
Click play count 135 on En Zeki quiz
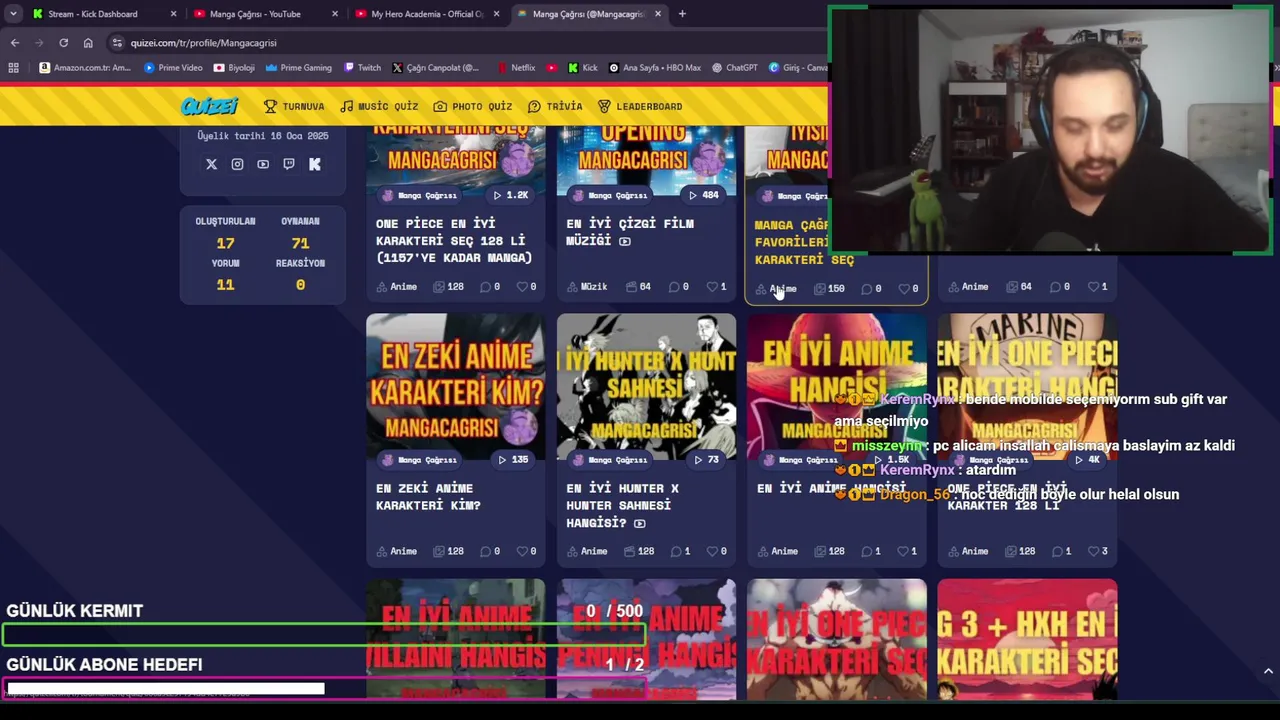[513, 460]
